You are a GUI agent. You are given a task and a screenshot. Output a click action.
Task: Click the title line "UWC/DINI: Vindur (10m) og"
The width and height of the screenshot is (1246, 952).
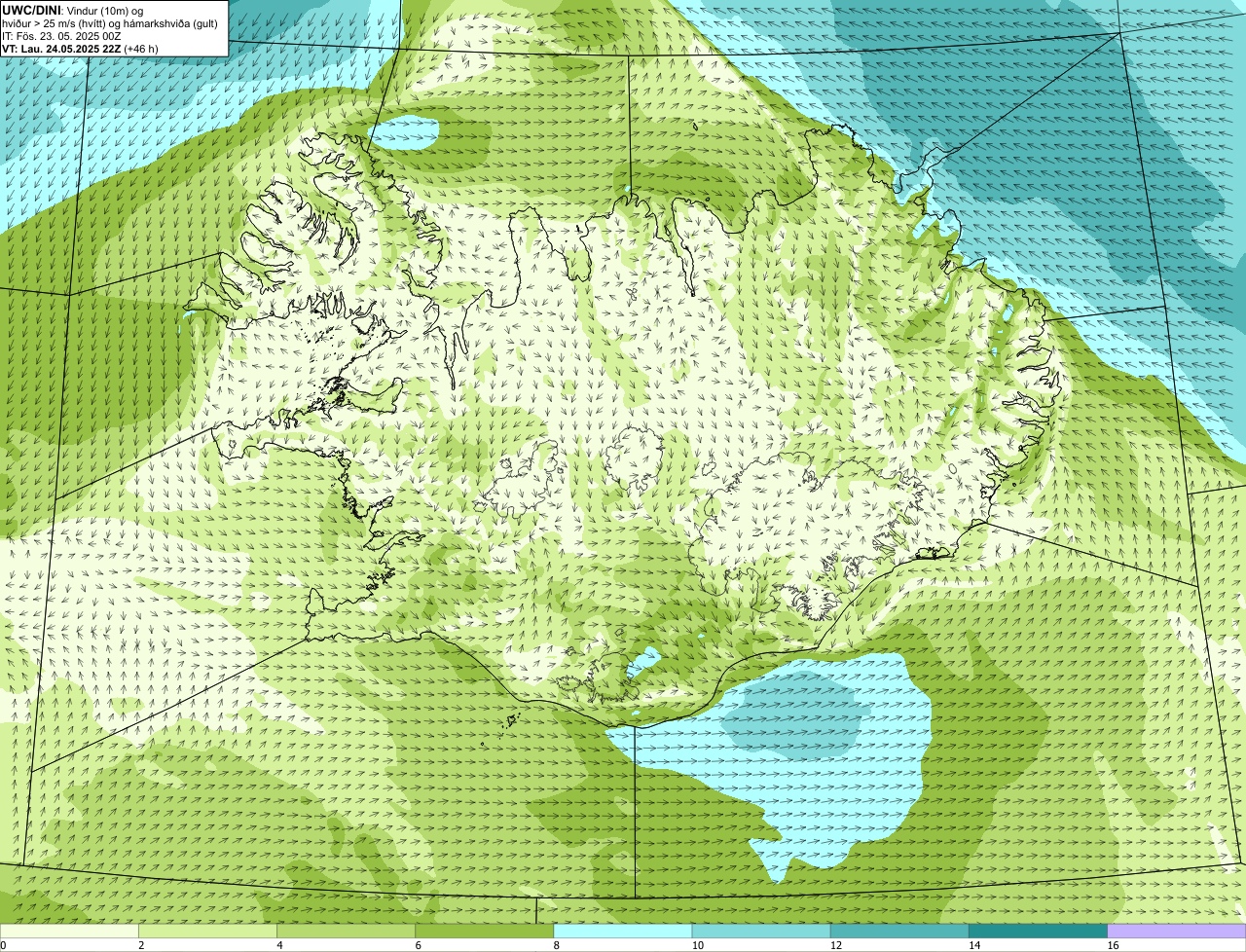click(73, 10)
